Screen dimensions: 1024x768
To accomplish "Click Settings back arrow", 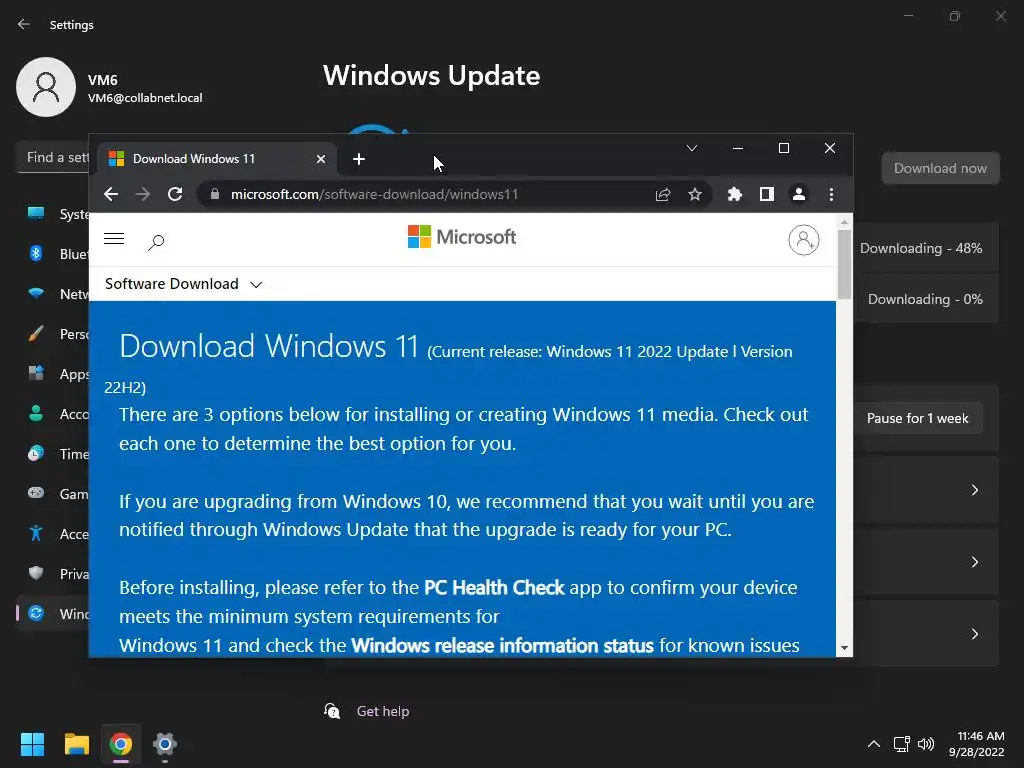I will coord(24,24).
